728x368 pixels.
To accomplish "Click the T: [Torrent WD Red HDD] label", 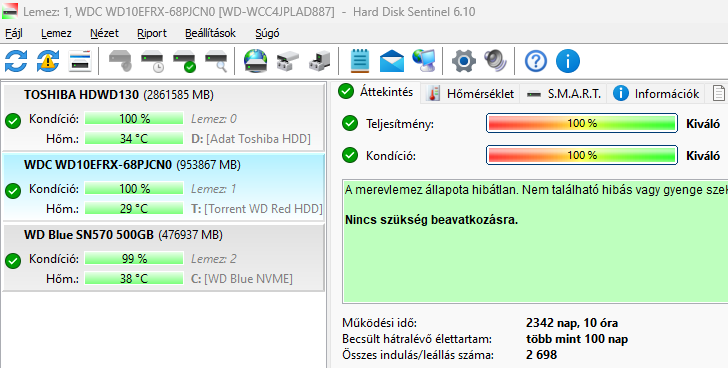I will click(257, 209).
